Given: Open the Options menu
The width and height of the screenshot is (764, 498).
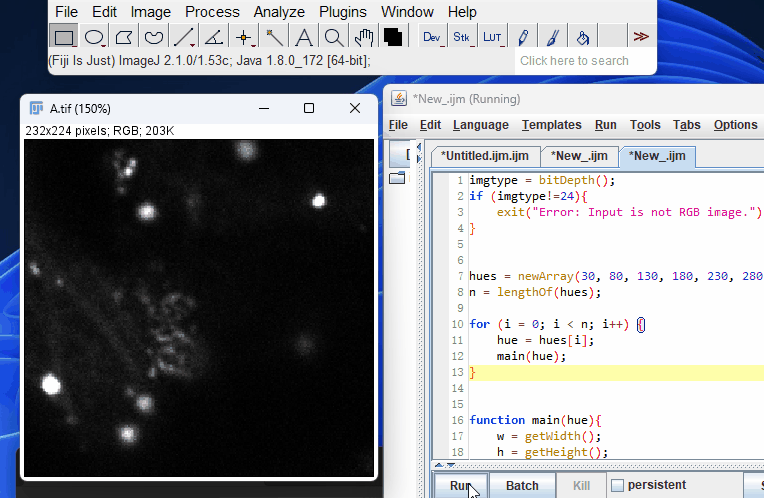Looking at the screenshot, I should click(x=736, y=125).
